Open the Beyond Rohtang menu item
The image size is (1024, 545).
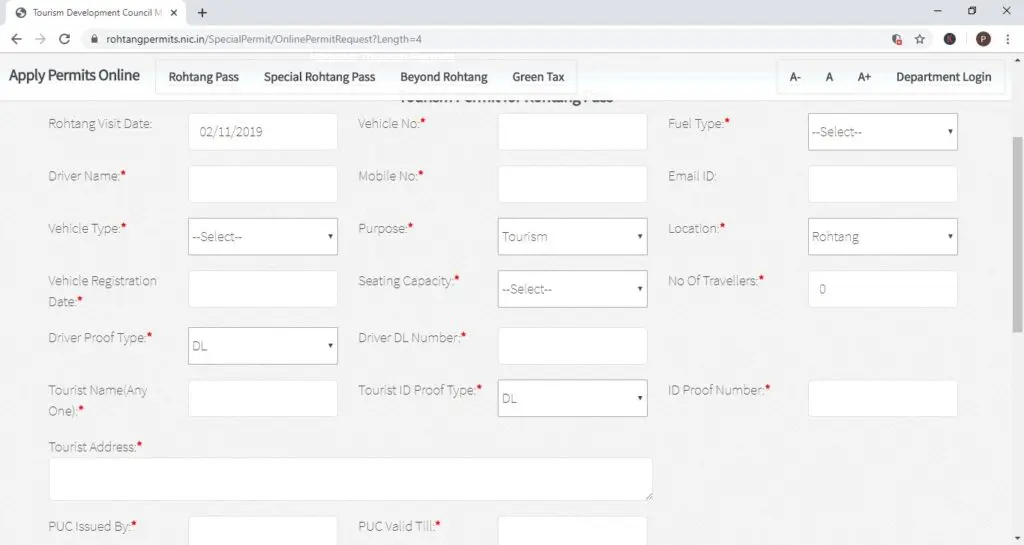coord(444,77)
